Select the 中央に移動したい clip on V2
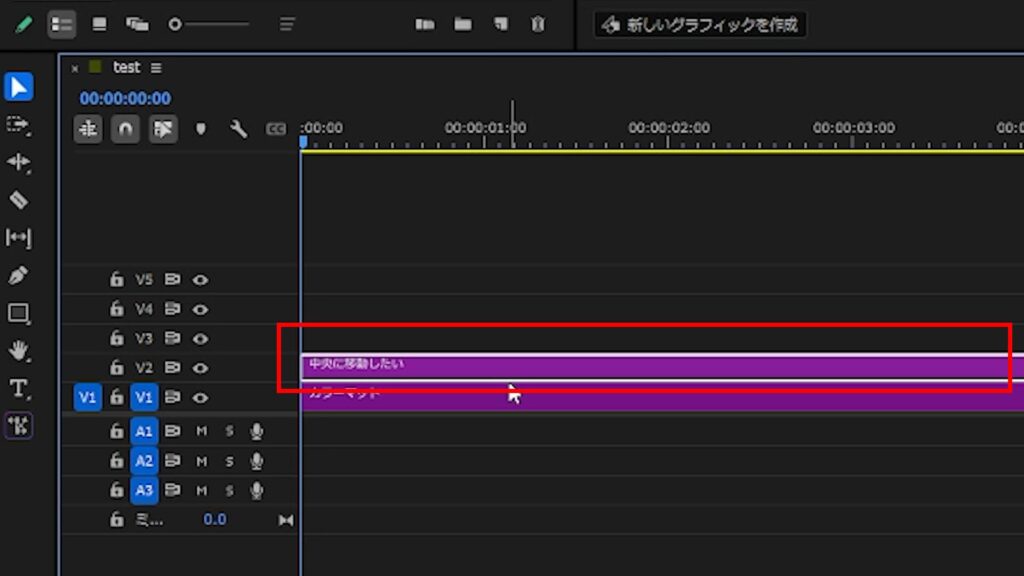The width and height of the screenshot is (1024, 576). [x=662, y=367]
